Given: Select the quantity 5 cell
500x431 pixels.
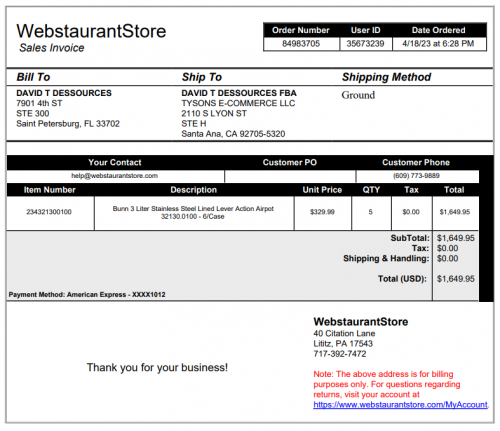Looking at the screenshot, I should point(371,212).
